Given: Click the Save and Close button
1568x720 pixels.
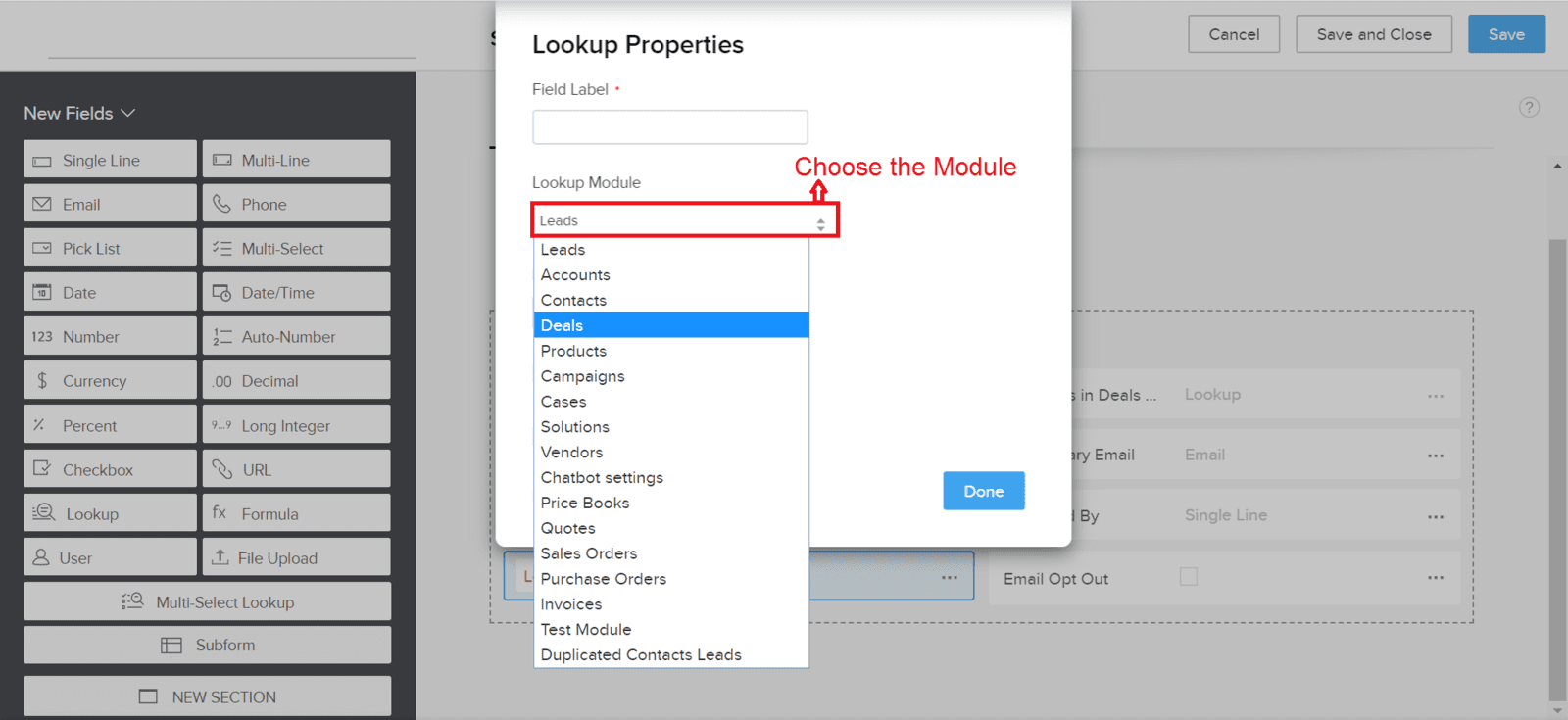Looking at the screenshot, I should coord(1374,34).
